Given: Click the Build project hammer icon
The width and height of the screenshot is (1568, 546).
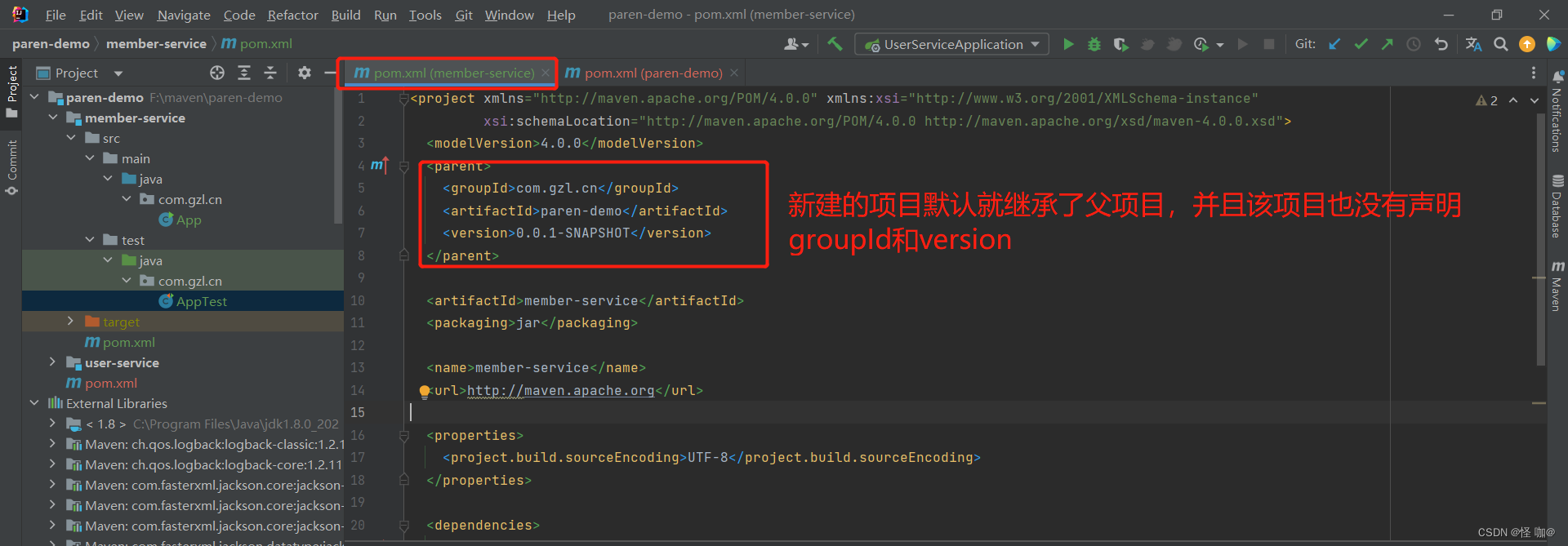Looking at the screenshot, I should click(835, 44).
